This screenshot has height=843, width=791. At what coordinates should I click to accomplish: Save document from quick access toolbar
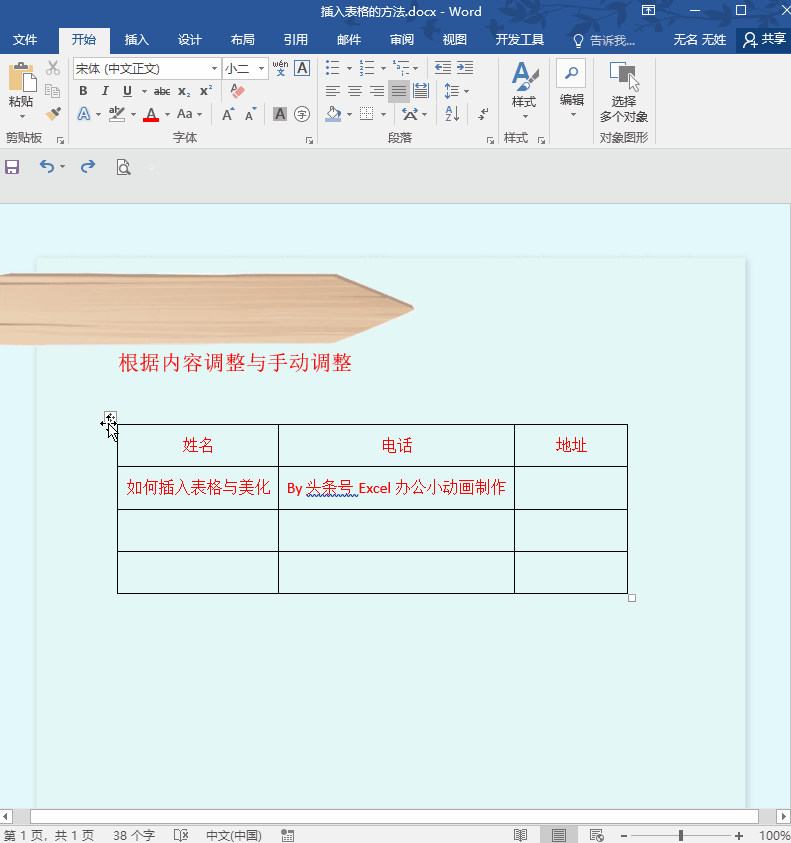(x=12, y=167)
